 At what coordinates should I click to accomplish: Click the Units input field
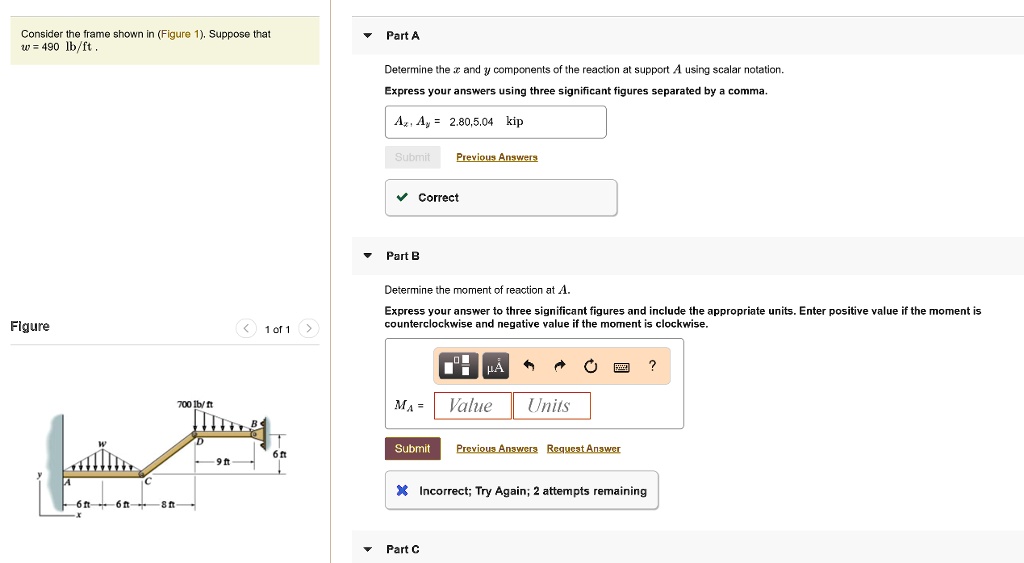pyautogui.click(x=551, y=406)
